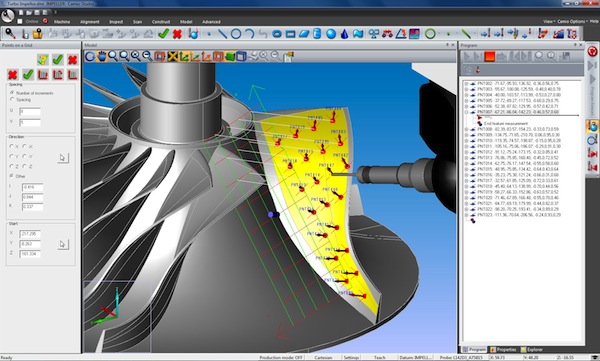The height and width of the screenshot is (361, 600).
Task: Expand the PNT010 tree node
Action: [466, 140]
